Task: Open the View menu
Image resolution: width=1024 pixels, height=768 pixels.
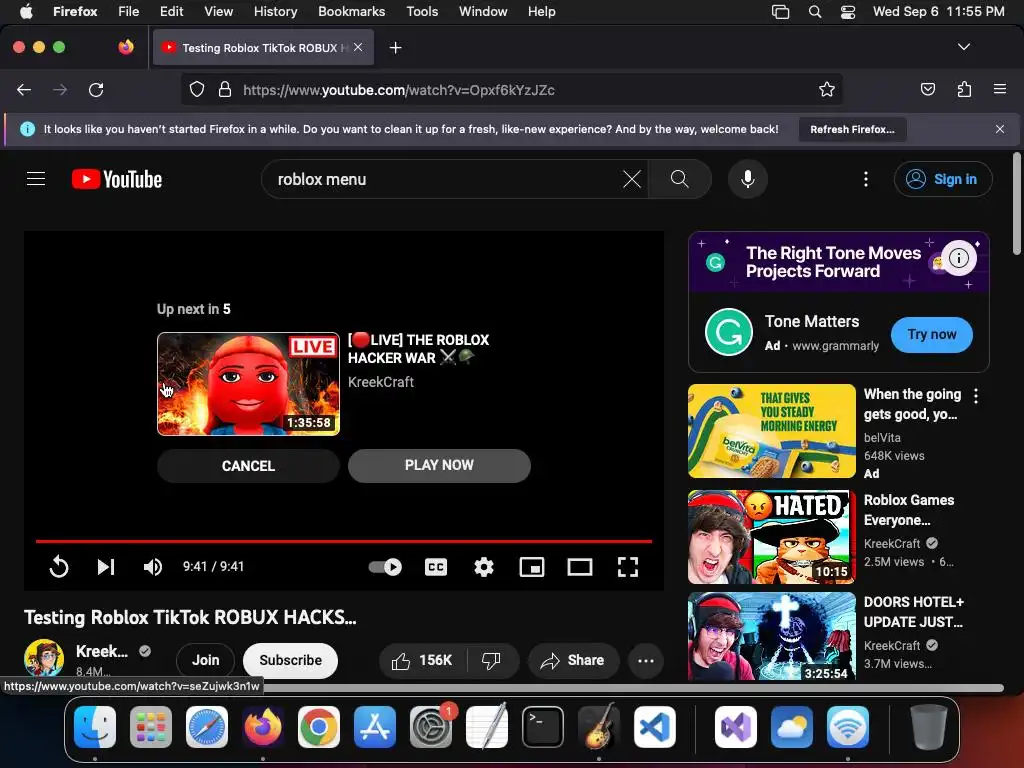Action: 218,11
